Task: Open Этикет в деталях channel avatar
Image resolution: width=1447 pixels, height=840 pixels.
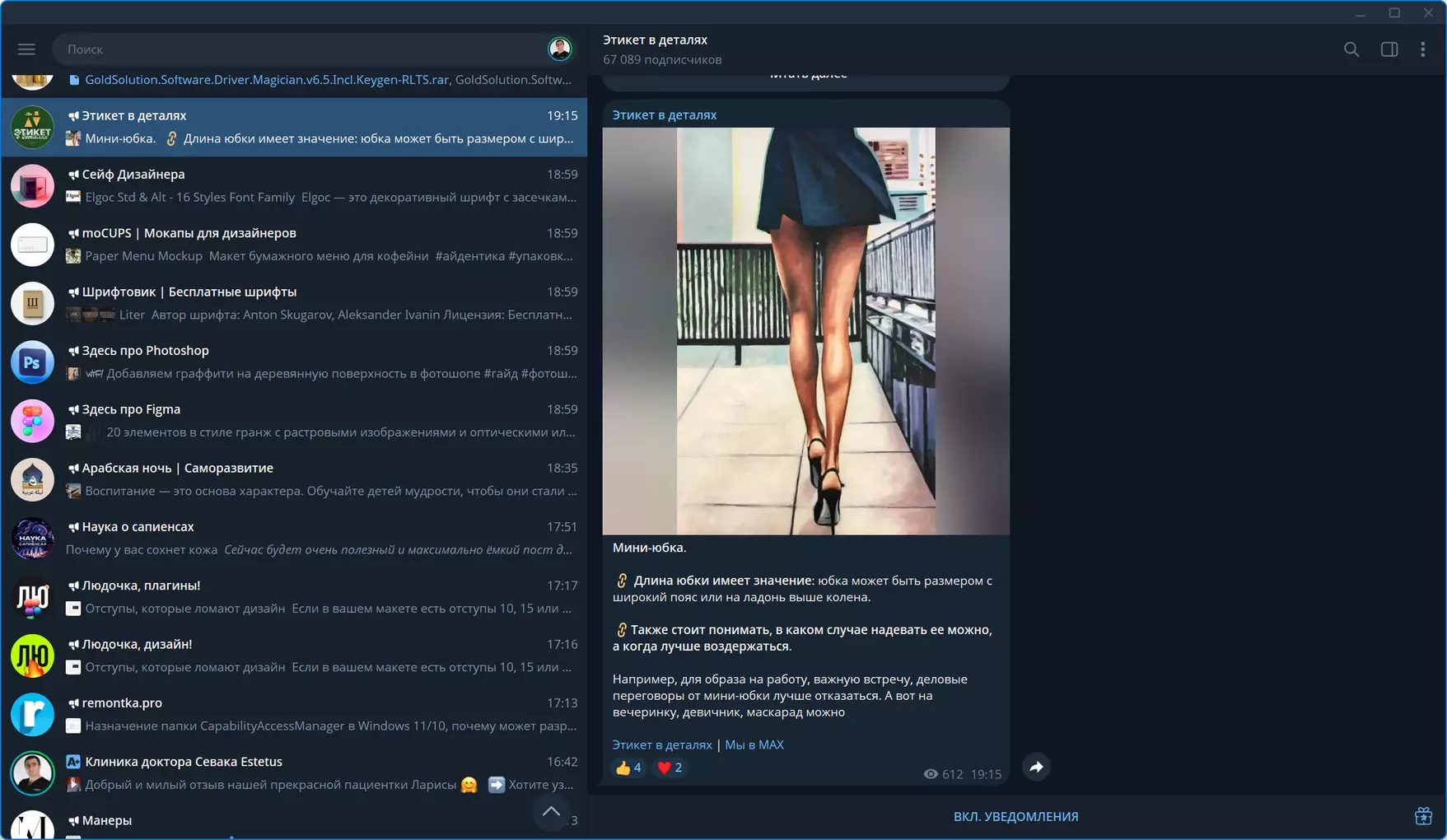Action: [32, 128]
